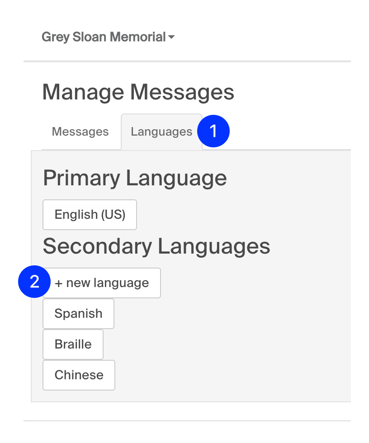Select the Languages tab
Viewport: 369px width, 443px height.
(162, 132)
